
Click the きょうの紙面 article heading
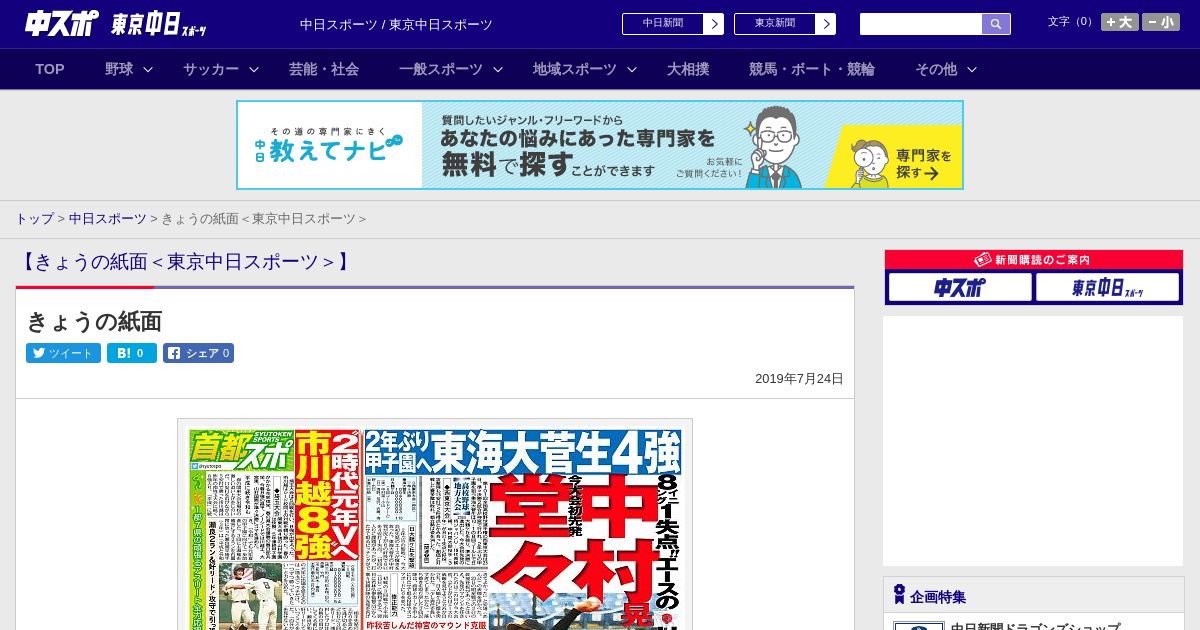(94, 321)
